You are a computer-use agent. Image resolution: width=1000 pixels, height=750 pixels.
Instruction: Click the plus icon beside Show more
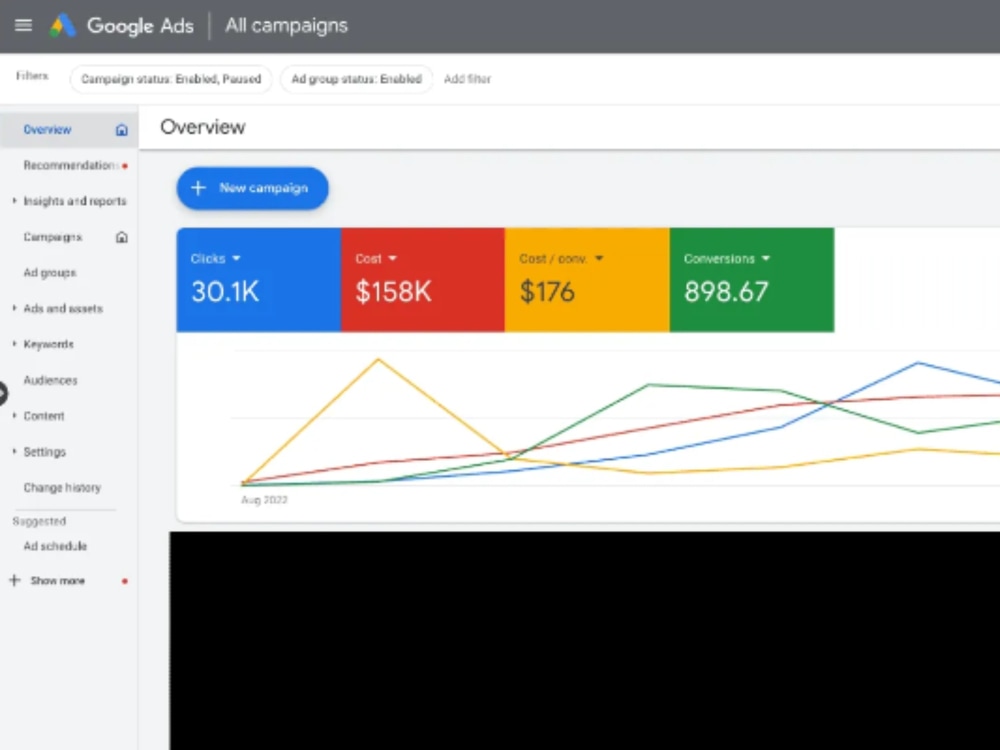tap(15, 580)
